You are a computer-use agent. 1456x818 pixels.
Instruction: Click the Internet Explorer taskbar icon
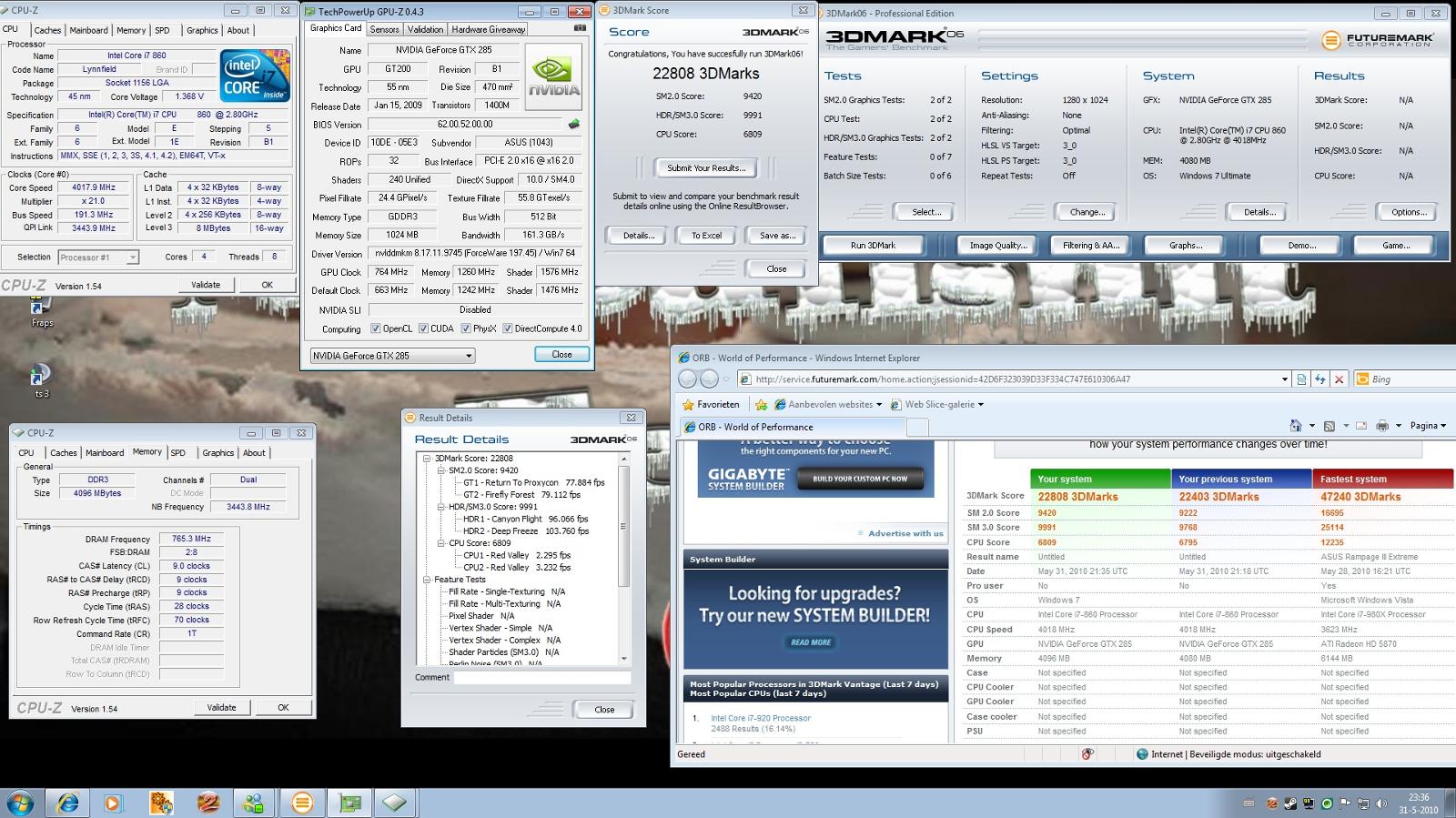tap(67, 803)
